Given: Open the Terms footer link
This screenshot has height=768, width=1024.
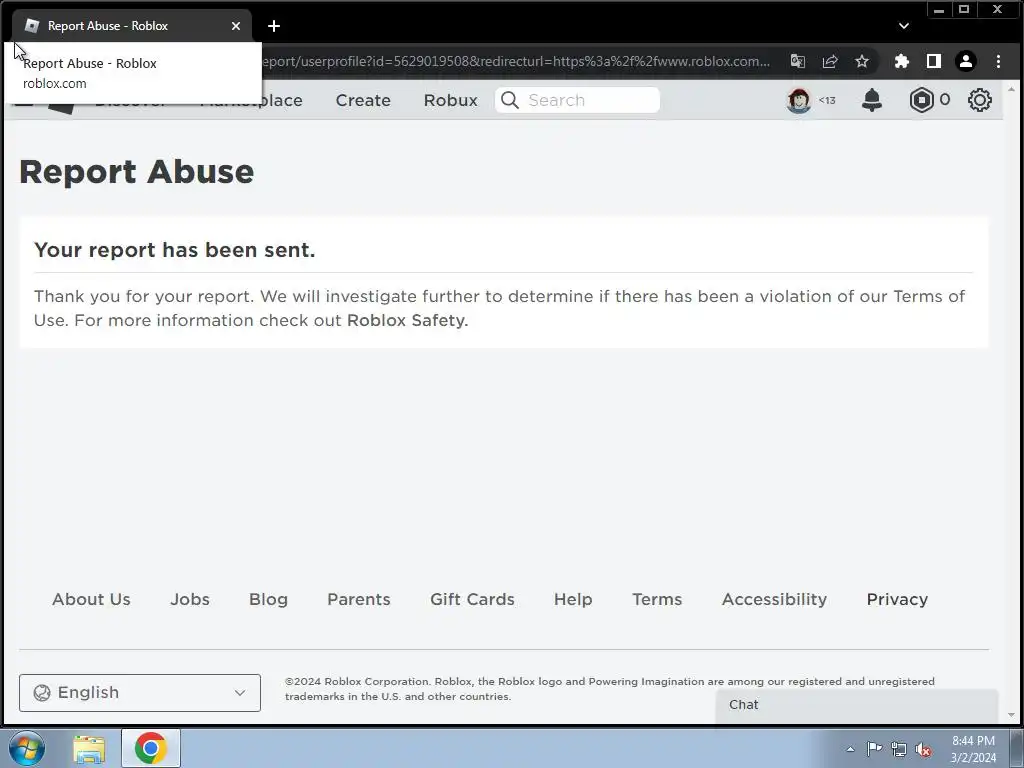Looking at the screenshot, I should point(657,600).
